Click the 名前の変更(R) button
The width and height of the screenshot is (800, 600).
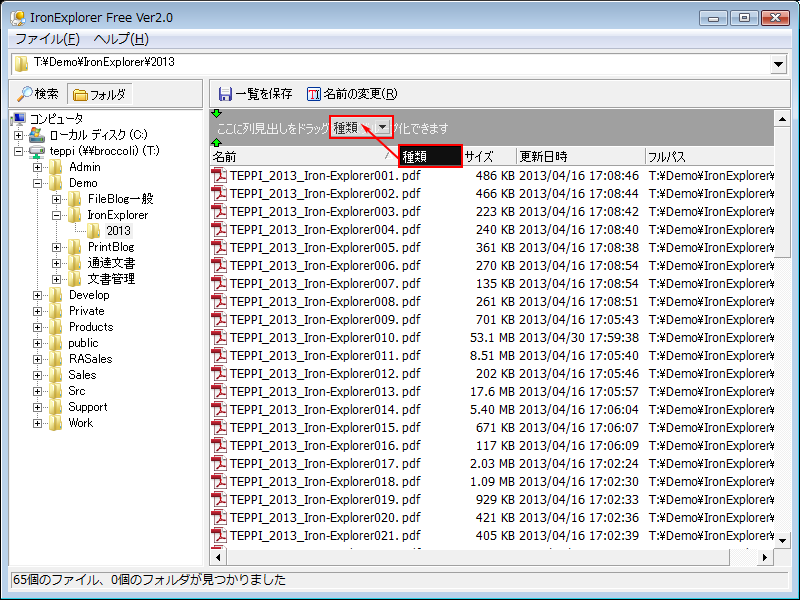tap(352, 94)
